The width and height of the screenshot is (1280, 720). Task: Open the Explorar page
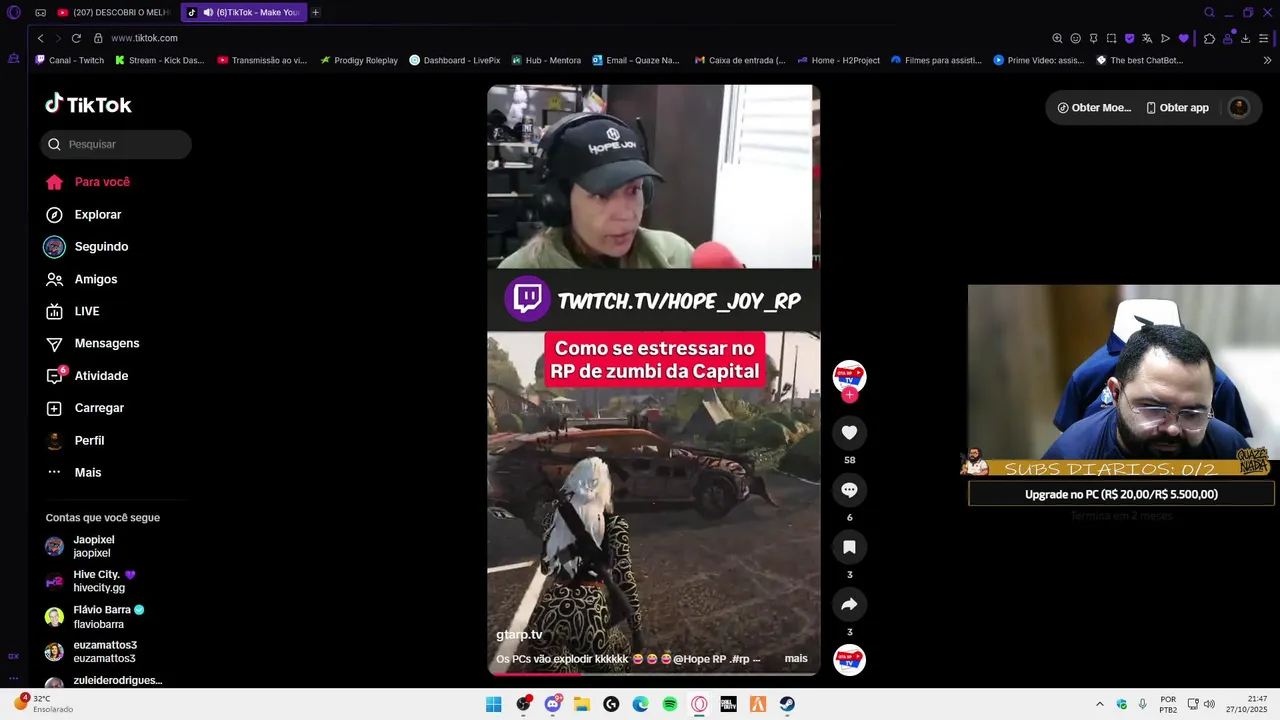(x=84, y=214)
